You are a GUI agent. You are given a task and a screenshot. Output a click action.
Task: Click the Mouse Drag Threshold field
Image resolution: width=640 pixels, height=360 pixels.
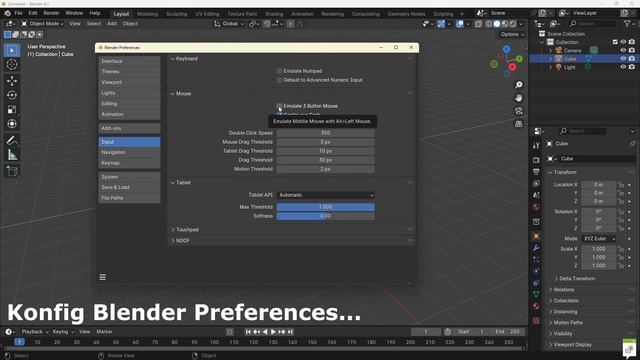pyautogui.click(x=325, y=142)
